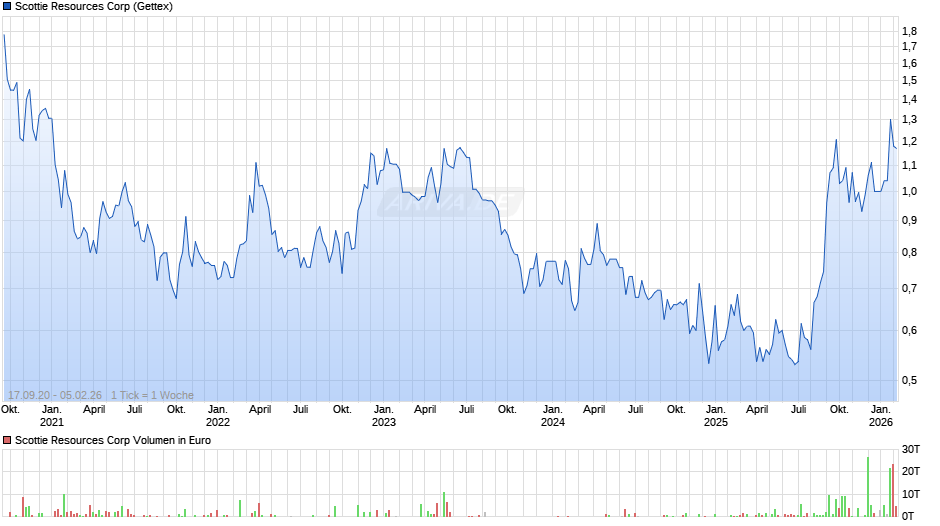Click the 'Jan. 2023' time axis label

384,416
